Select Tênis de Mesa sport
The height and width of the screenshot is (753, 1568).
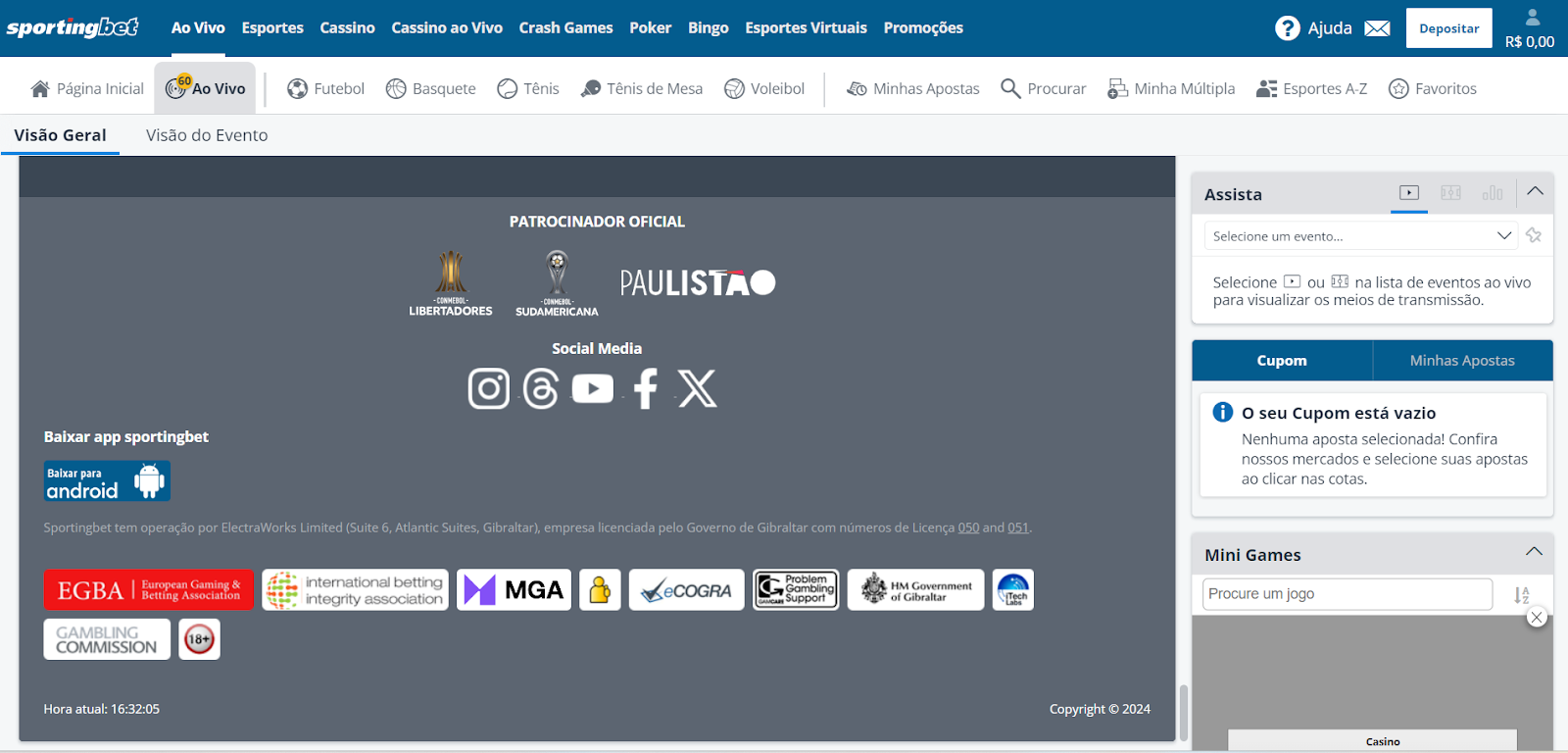click(x=641, y=88)
